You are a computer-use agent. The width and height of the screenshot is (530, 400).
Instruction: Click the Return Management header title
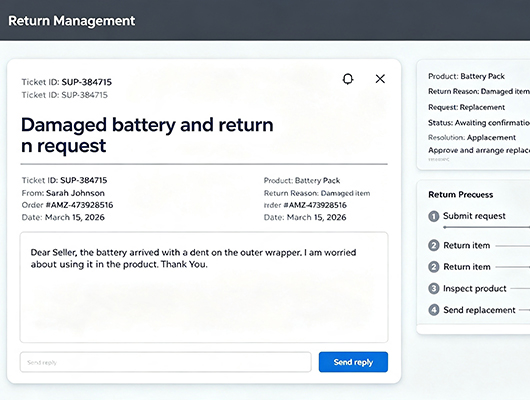[72, 21]
